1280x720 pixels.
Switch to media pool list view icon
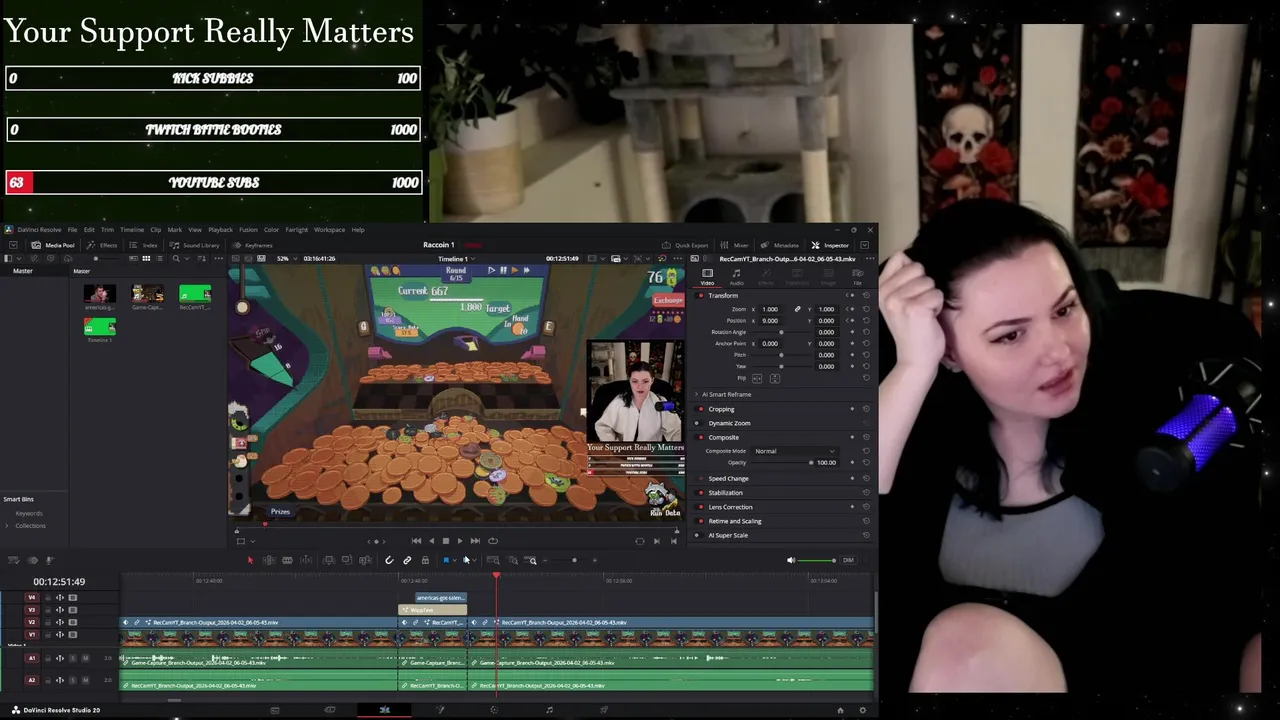(158, 259)
